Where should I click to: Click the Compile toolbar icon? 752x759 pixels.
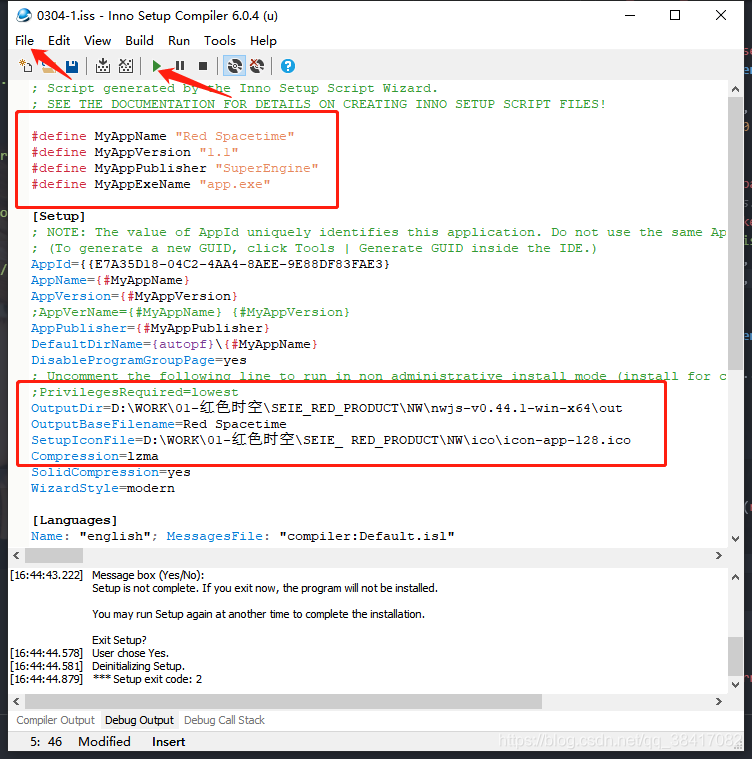[x=103, y=66]
